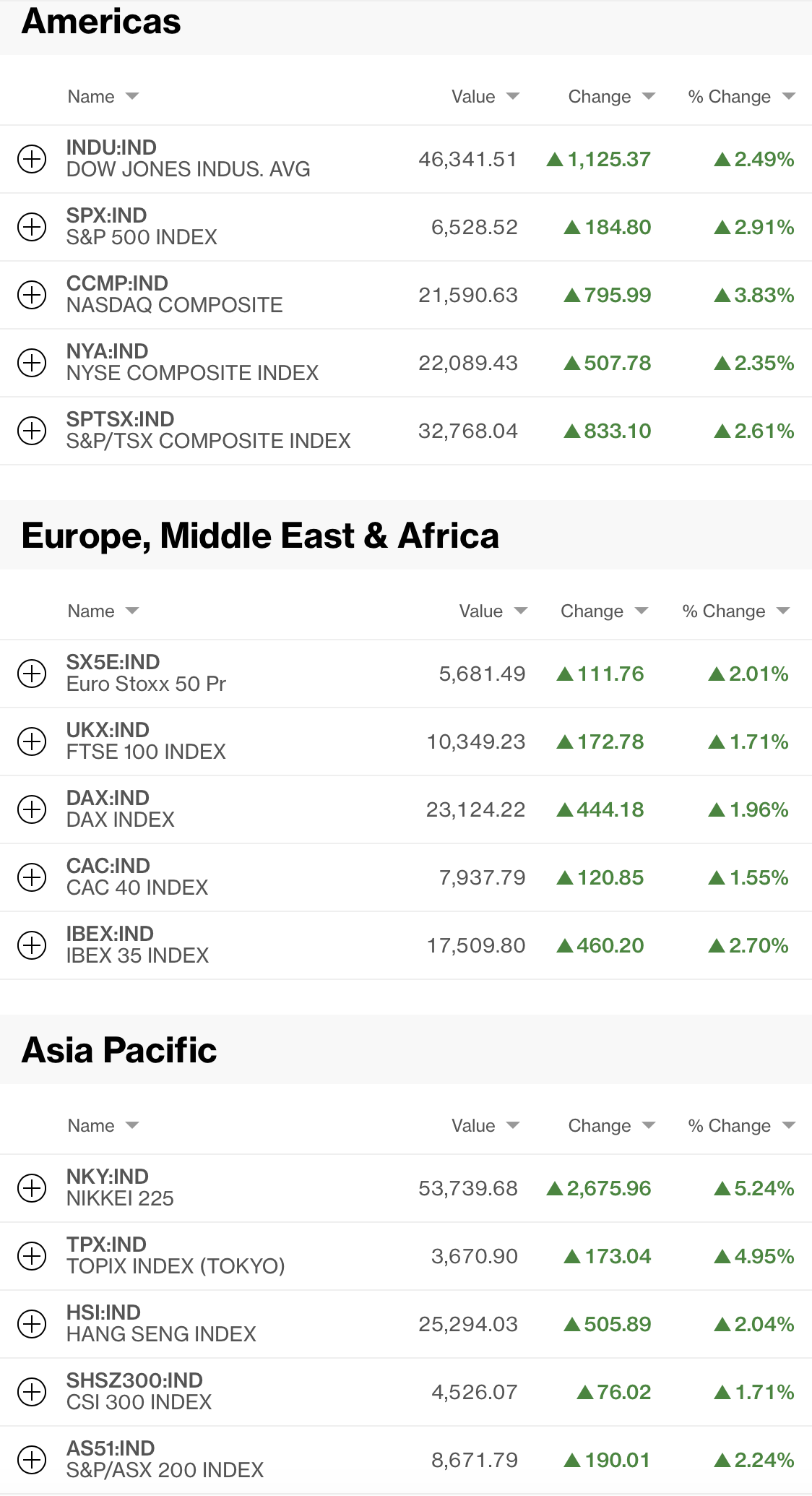The height and width of the screenshot is (1496, 812).
Task: Sort Europe table by % Change header
Action: pos(724,611)
